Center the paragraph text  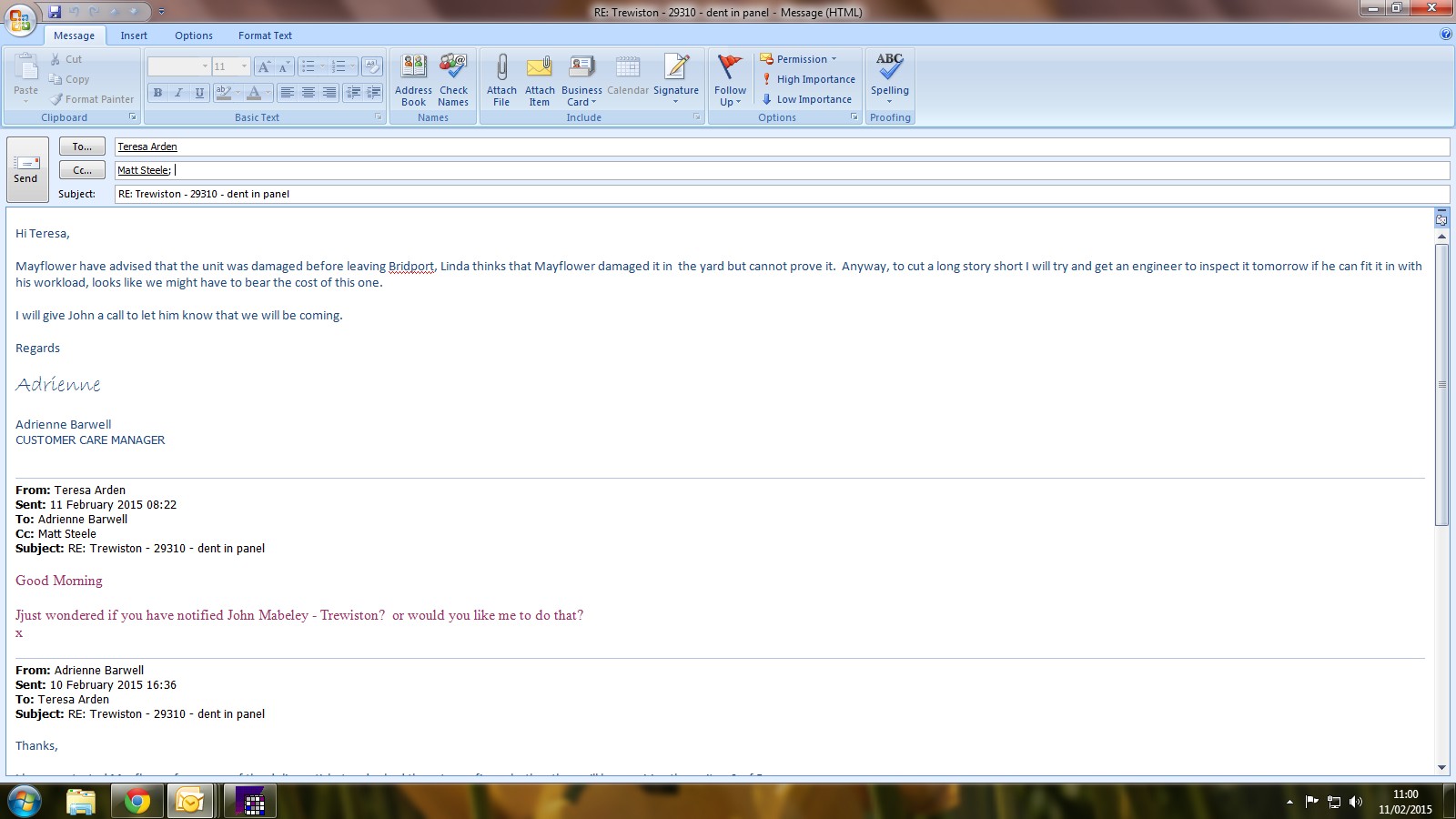pyautogui.click(x=308, y=93)
